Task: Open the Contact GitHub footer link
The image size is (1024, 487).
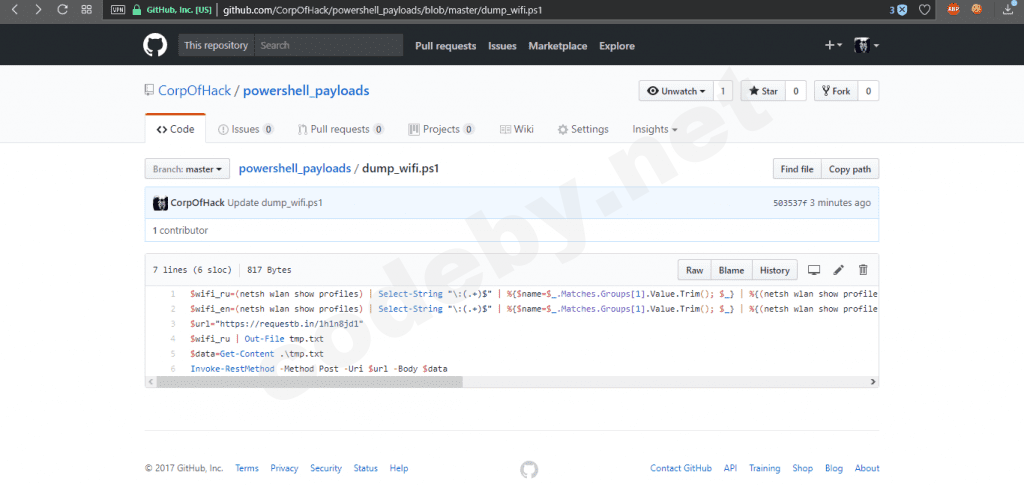Action: pyautogui.click(x=680, y=468)
